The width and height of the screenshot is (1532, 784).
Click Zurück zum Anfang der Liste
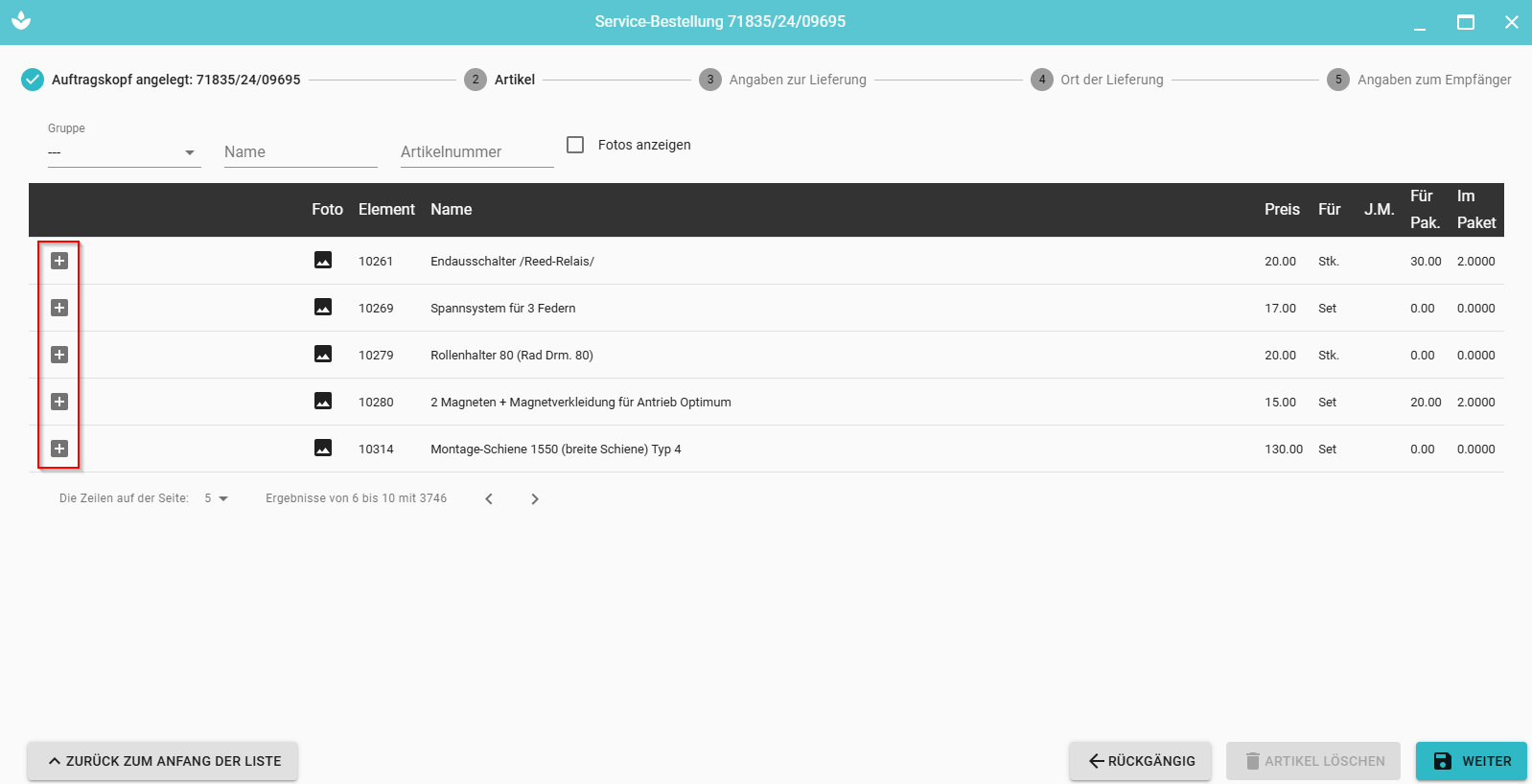click(x=162, y=761)
